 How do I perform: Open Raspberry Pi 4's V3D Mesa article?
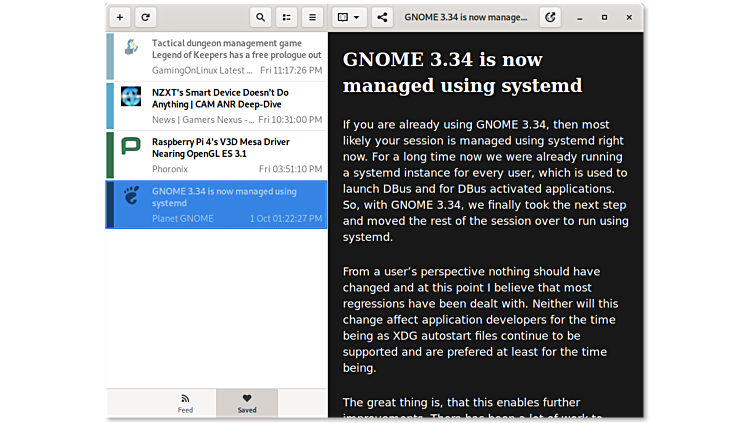[x=236, y=148]
